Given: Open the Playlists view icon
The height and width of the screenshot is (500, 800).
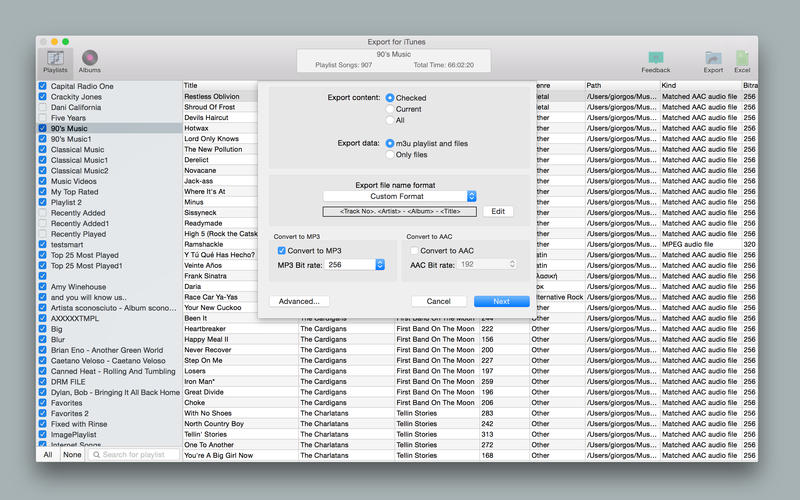Looking at the screenshot, I should click(x=55, y=62).
